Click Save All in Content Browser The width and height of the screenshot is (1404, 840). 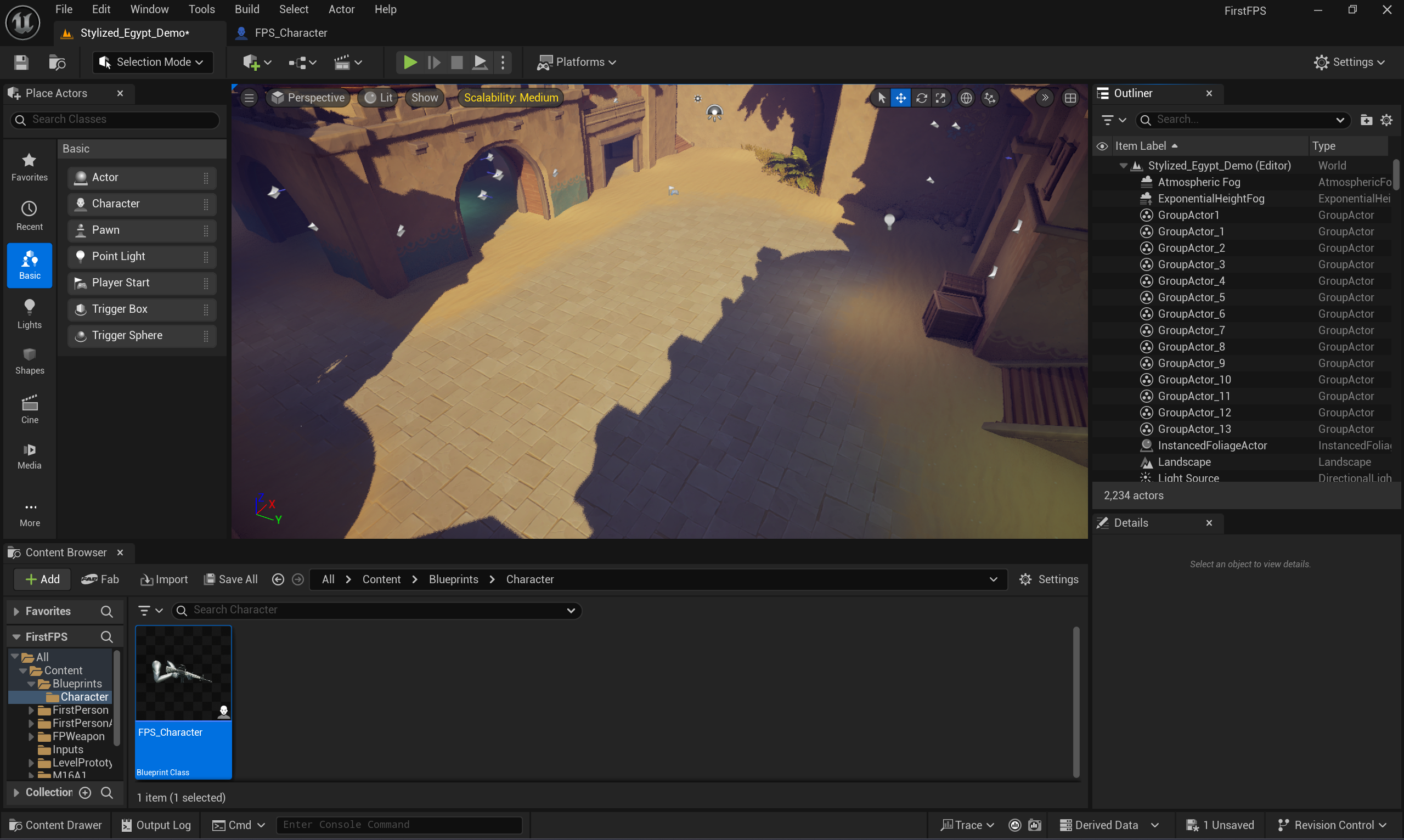tap(230, 579)
